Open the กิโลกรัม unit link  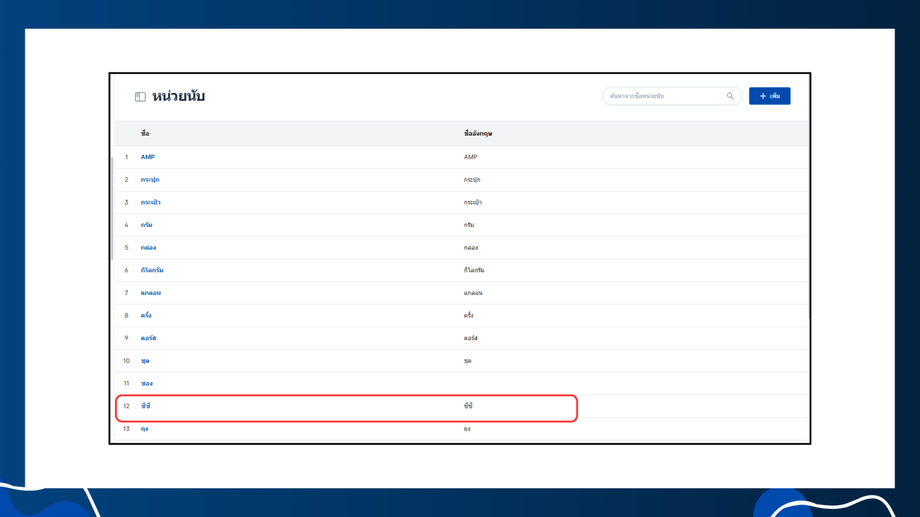tap(152, 270)
